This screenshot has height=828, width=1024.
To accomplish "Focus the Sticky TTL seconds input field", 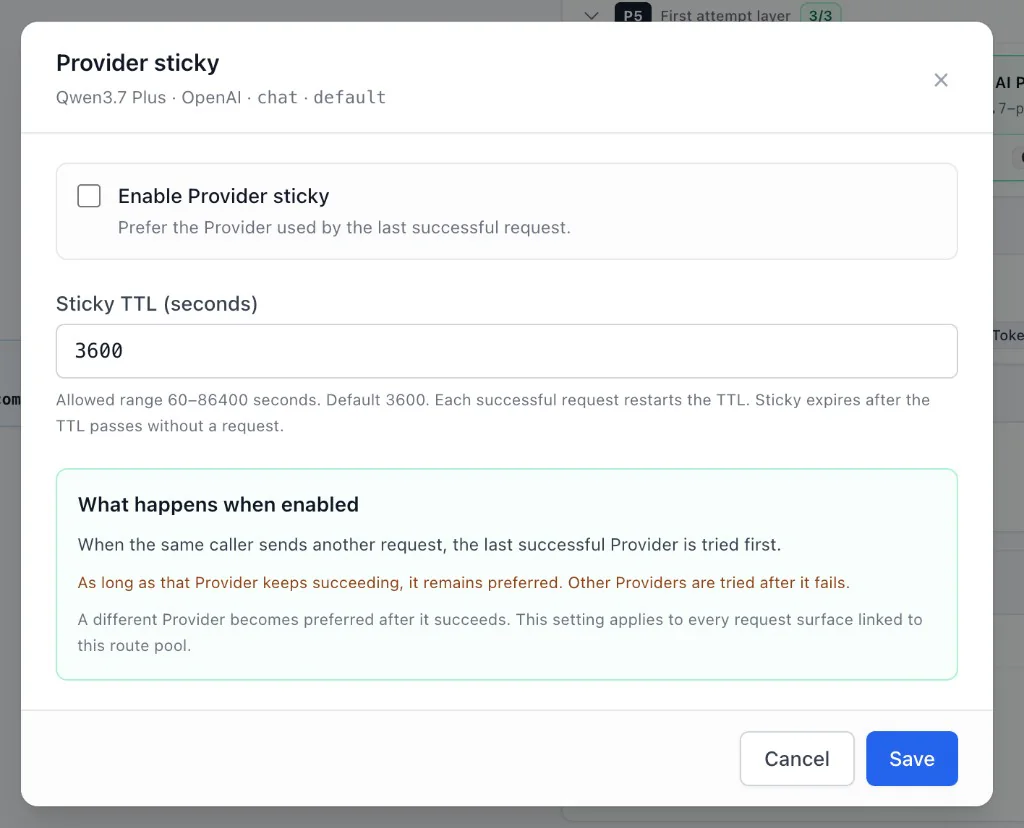I will pos(507,351).
